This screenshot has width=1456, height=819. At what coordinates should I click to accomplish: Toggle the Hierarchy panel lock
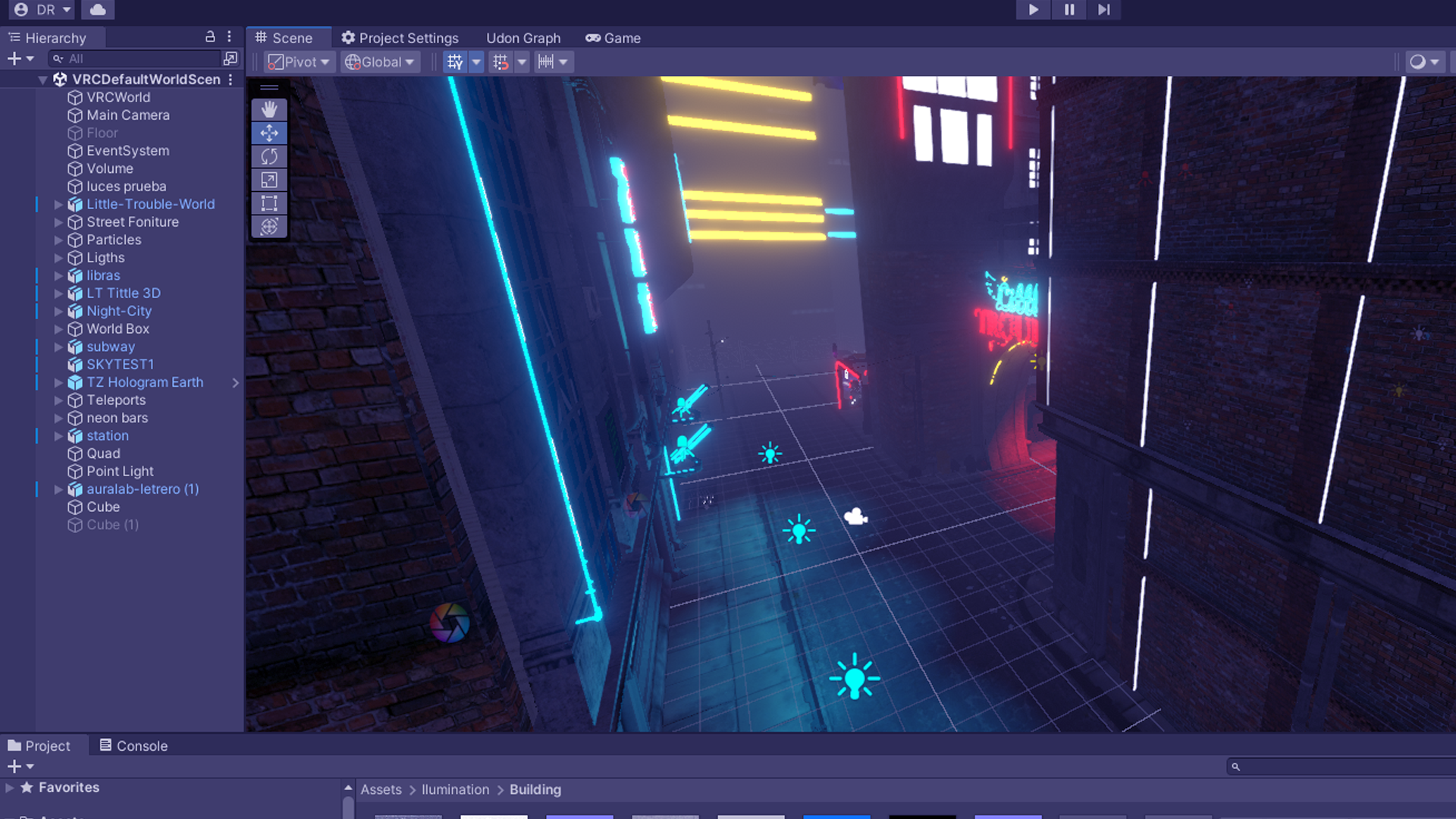click(210, 37)
